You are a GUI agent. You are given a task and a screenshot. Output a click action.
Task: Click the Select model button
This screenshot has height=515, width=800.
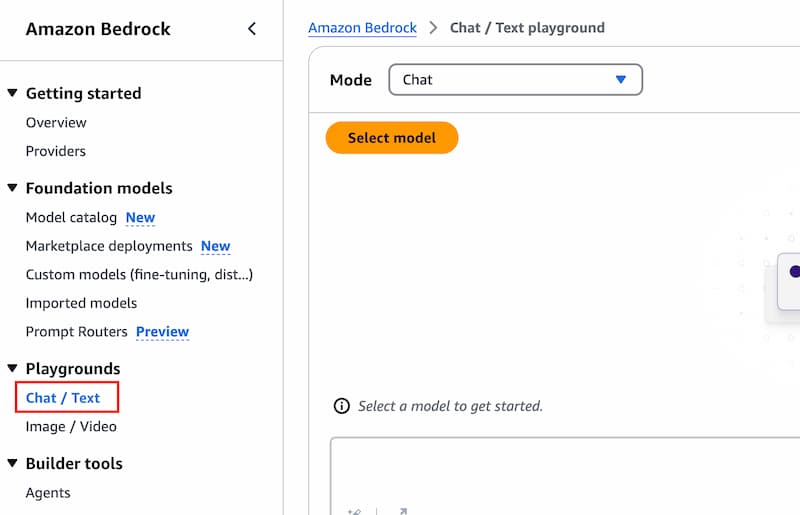[392, 137]
